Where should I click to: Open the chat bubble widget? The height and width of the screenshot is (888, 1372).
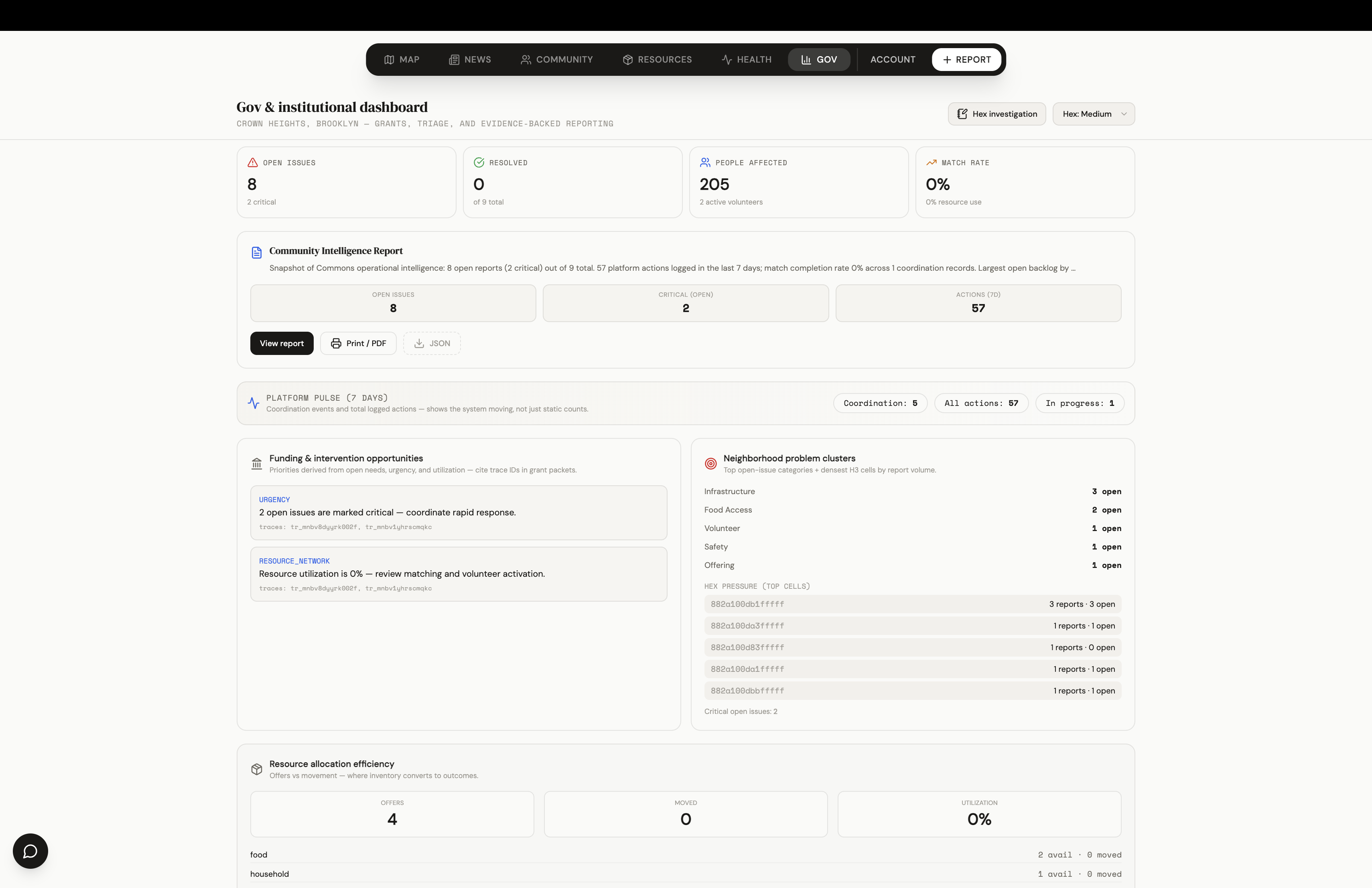pos(30,851)
